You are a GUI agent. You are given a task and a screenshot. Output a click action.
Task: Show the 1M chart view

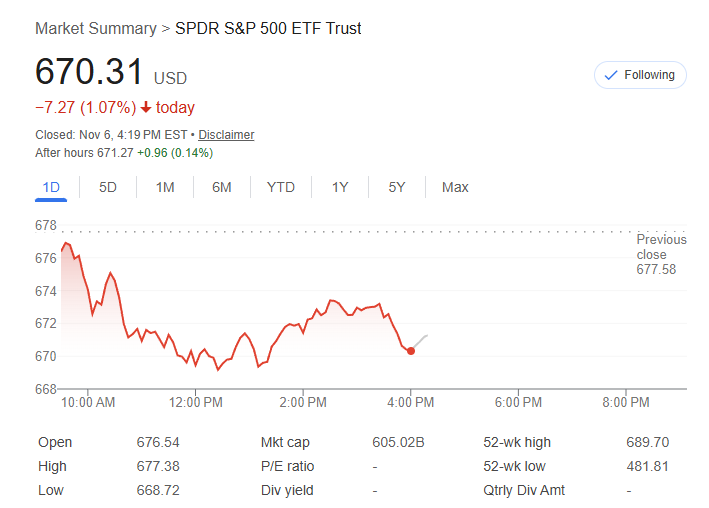click(165, 187)
